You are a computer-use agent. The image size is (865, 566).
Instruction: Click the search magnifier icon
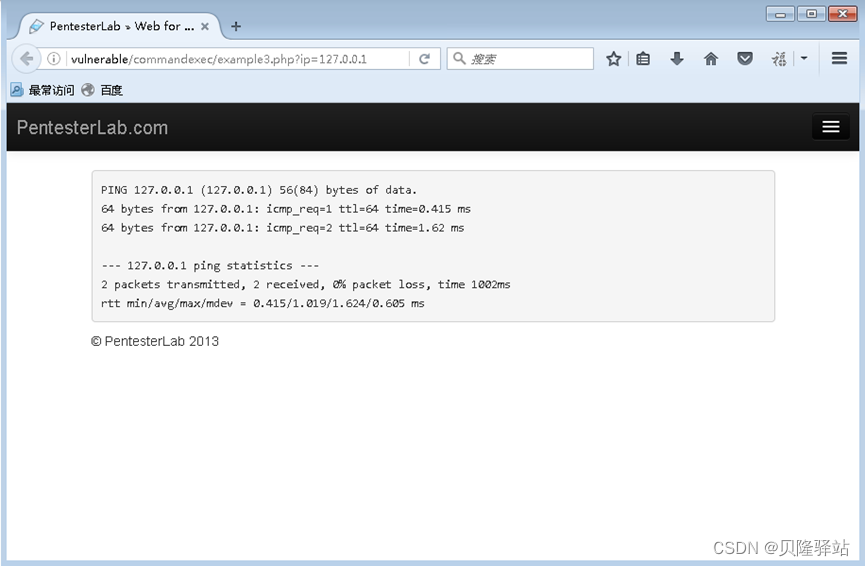[459, 58]
